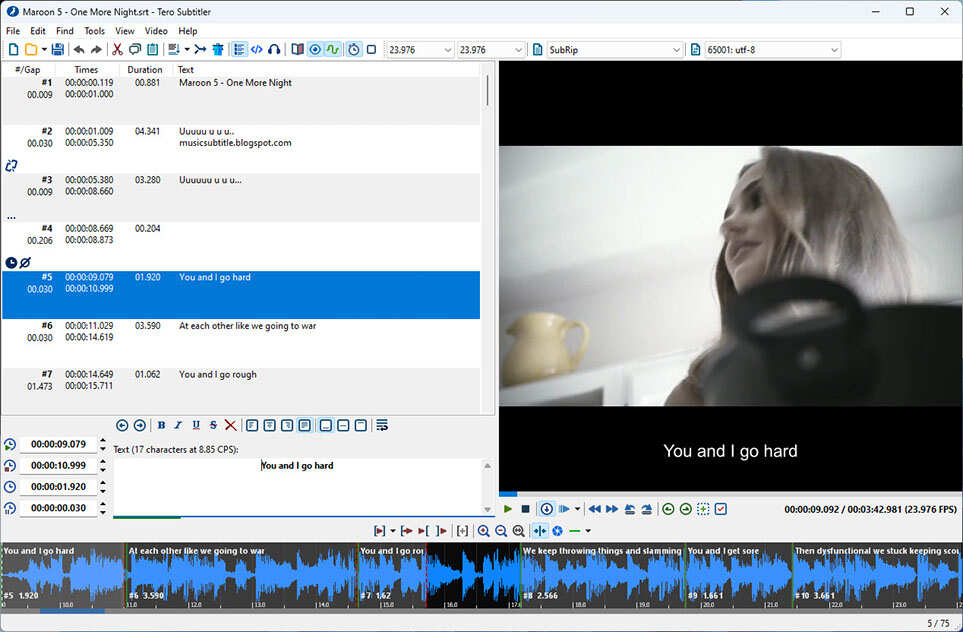Image resolution: width=963 pixels, height=632 pixels.
Task: Open the Tools menu
Action: point(95,31)
